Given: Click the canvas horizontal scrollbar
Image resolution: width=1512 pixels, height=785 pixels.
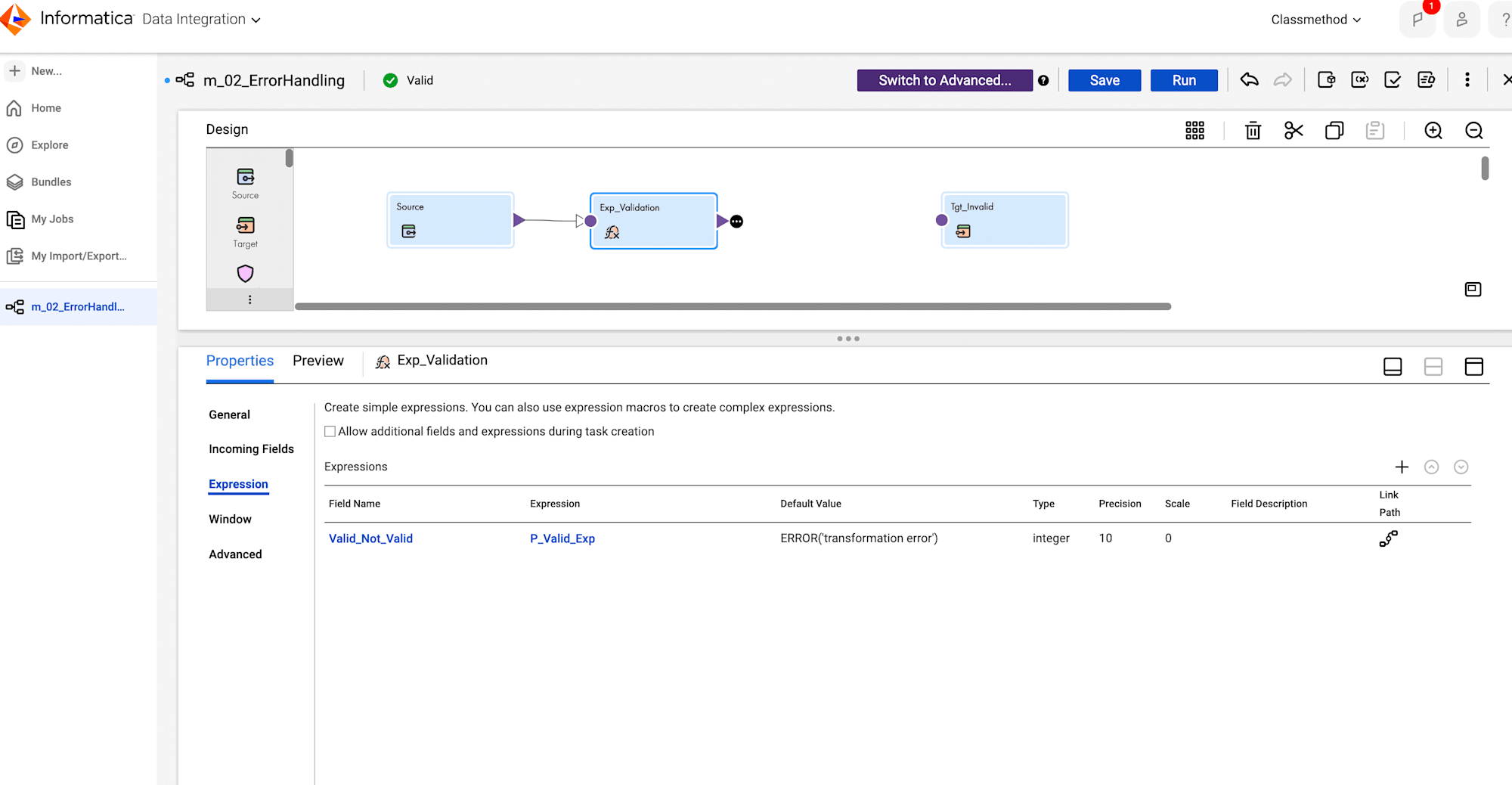Looking at the screenshot, I should (733, 306).
